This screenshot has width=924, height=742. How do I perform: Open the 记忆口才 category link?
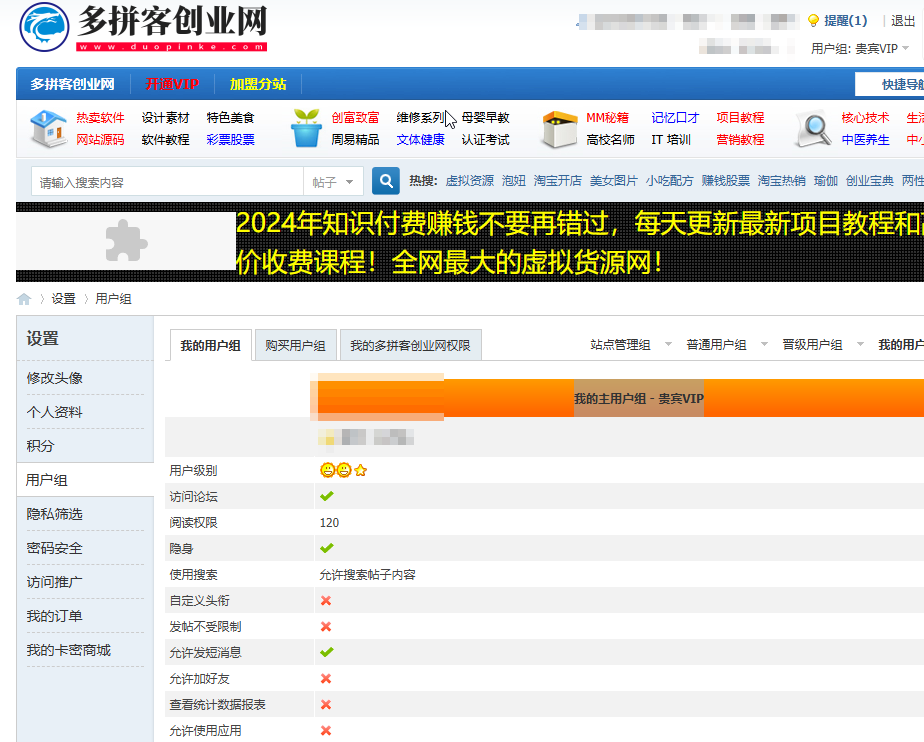[675, 118]
